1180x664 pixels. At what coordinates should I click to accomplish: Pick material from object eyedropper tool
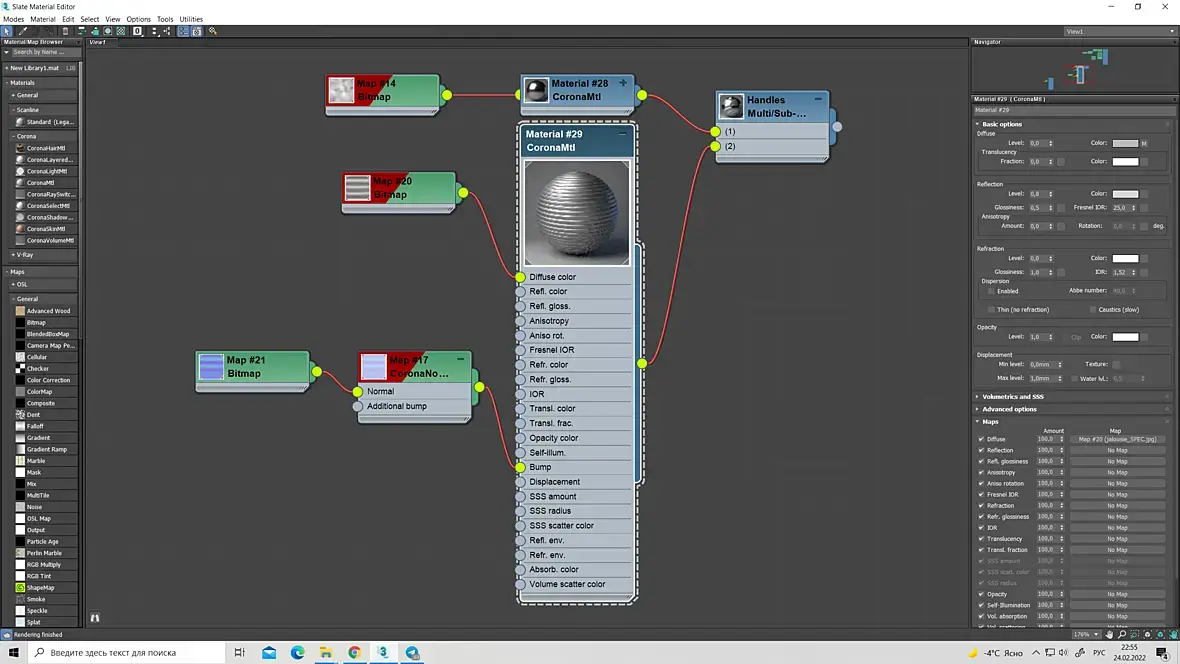coord(23,32)
